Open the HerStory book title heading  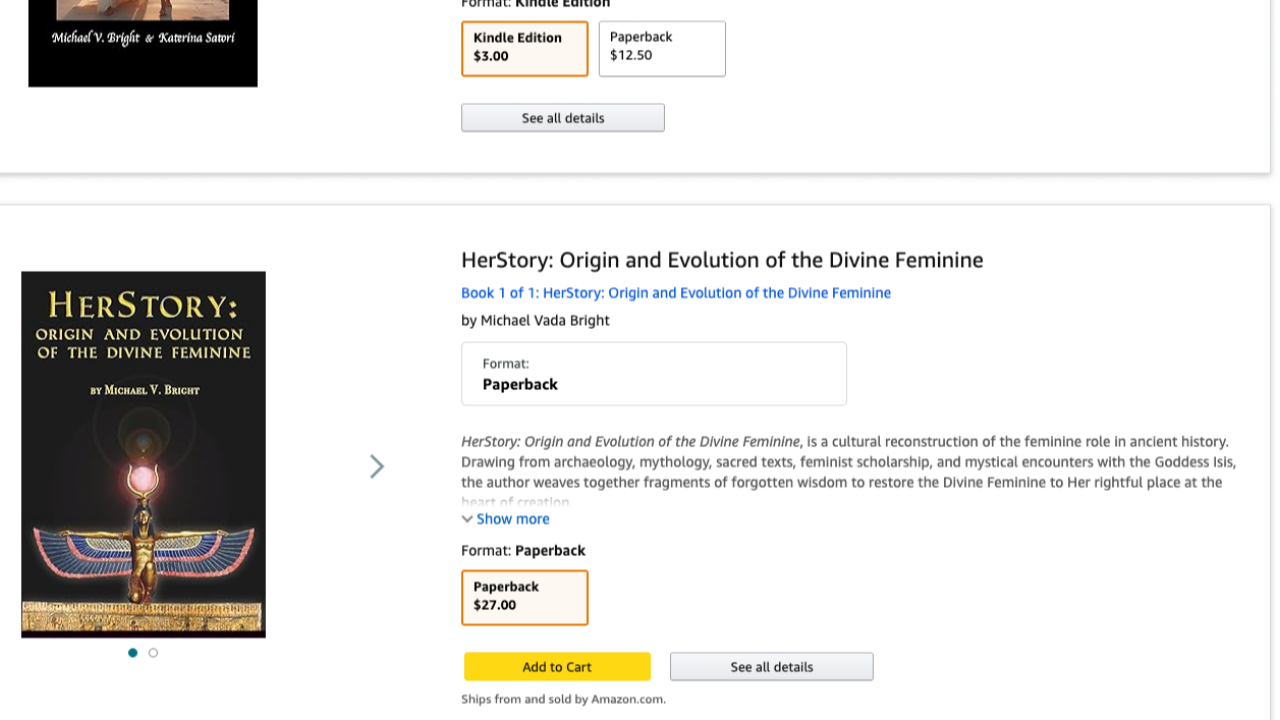click(721, 260)
